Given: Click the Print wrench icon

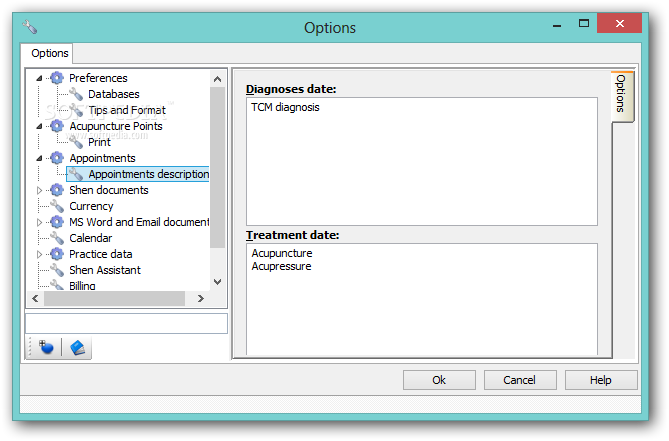Looking at the screenshot, I should pyautogui.click(x=76, y=142).
